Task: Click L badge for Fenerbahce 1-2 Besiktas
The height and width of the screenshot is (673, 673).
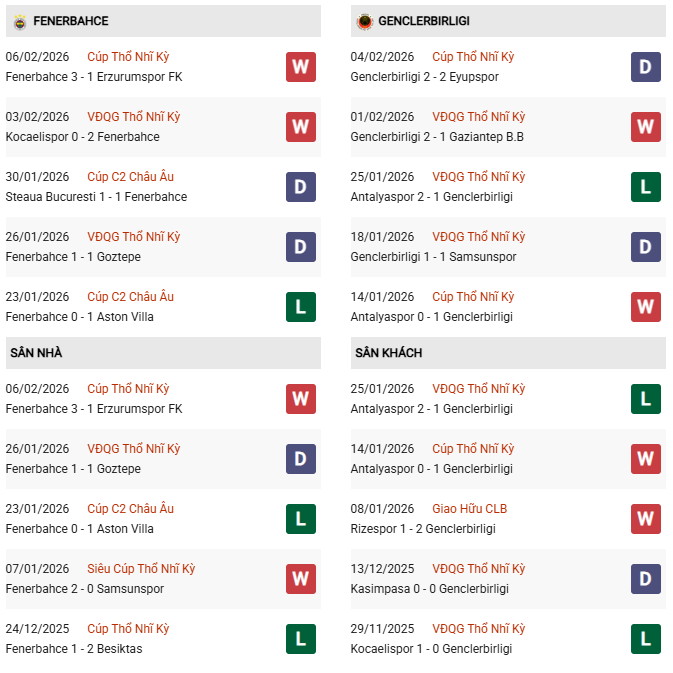Action: [x=300, y=639]
